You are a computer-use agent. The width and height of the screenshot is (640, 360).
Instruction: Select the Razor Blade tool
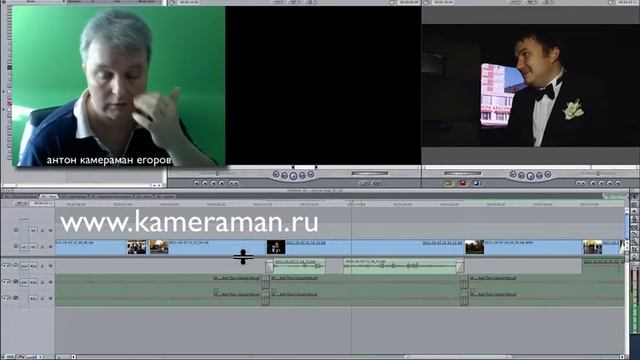point(635,234)
